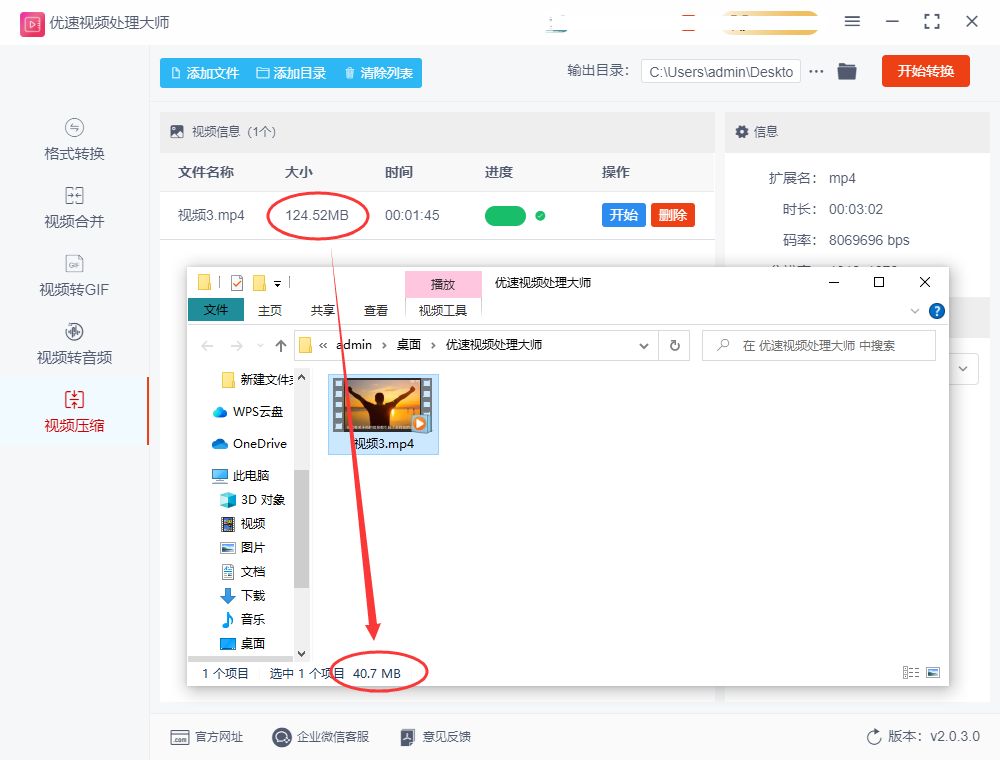Open the 文件 tab in Explorer window

click(x=216, y=310)
